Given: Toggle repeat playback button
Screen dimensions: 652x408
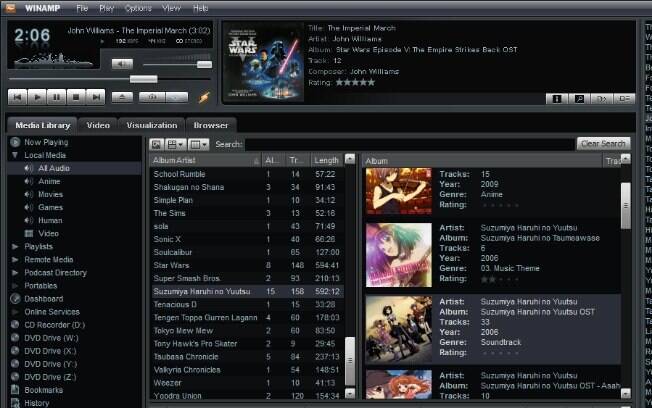Looking at the screenshot, I should [177, 97].
